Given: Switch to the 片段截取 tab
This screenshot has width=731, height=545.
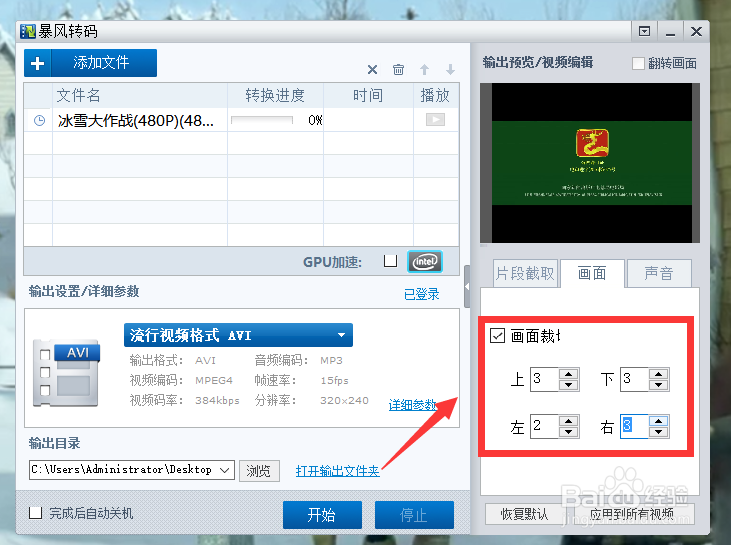Looking at the screenshot, I should pos(525,273).
